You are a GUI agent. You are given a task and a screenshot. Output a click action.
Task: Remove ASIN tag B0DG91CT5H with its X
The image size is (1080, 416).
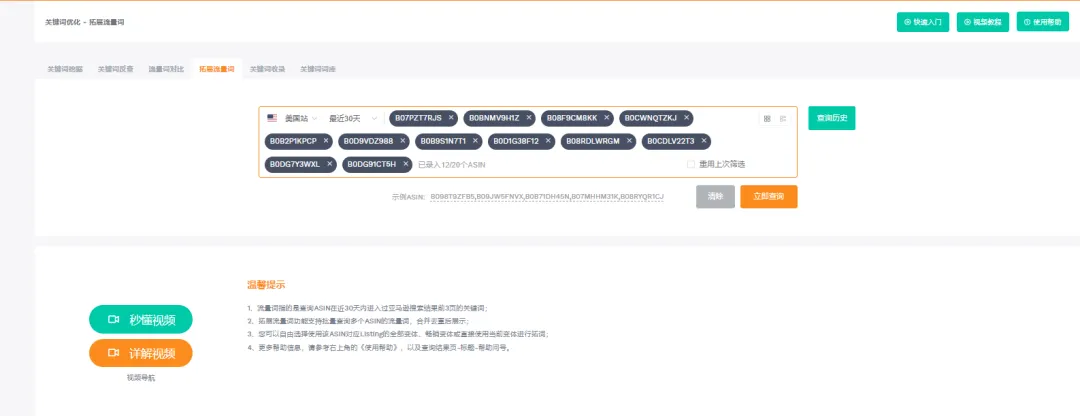point(406,164)
